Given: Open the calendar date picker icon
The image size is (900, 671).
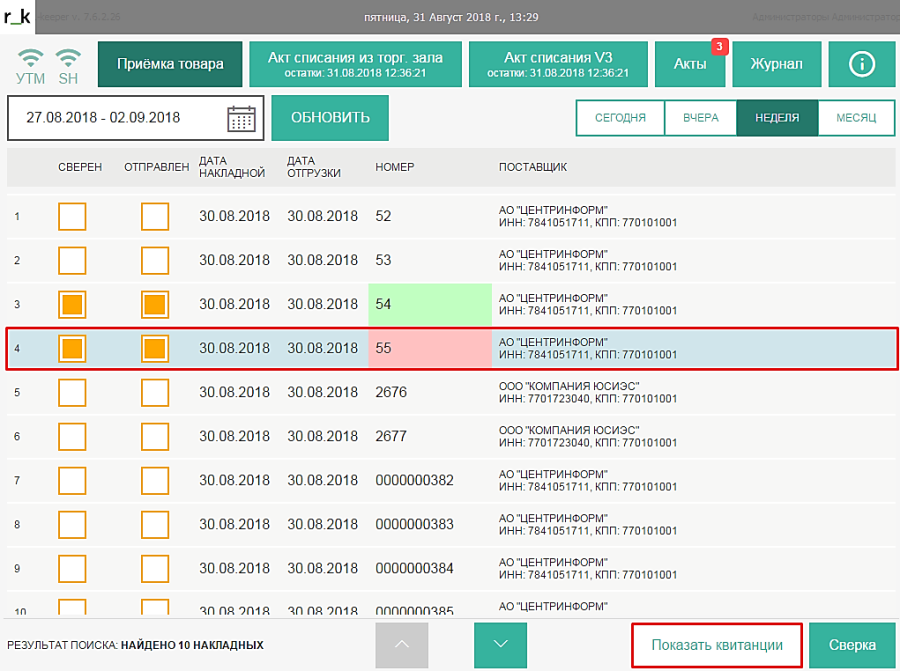Looking at the screenshot, I should (241, 118).
